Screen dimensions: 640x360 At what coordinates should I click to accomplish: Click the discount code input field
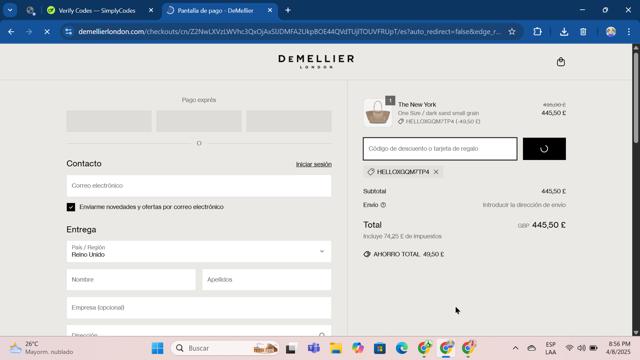(440, 149)
